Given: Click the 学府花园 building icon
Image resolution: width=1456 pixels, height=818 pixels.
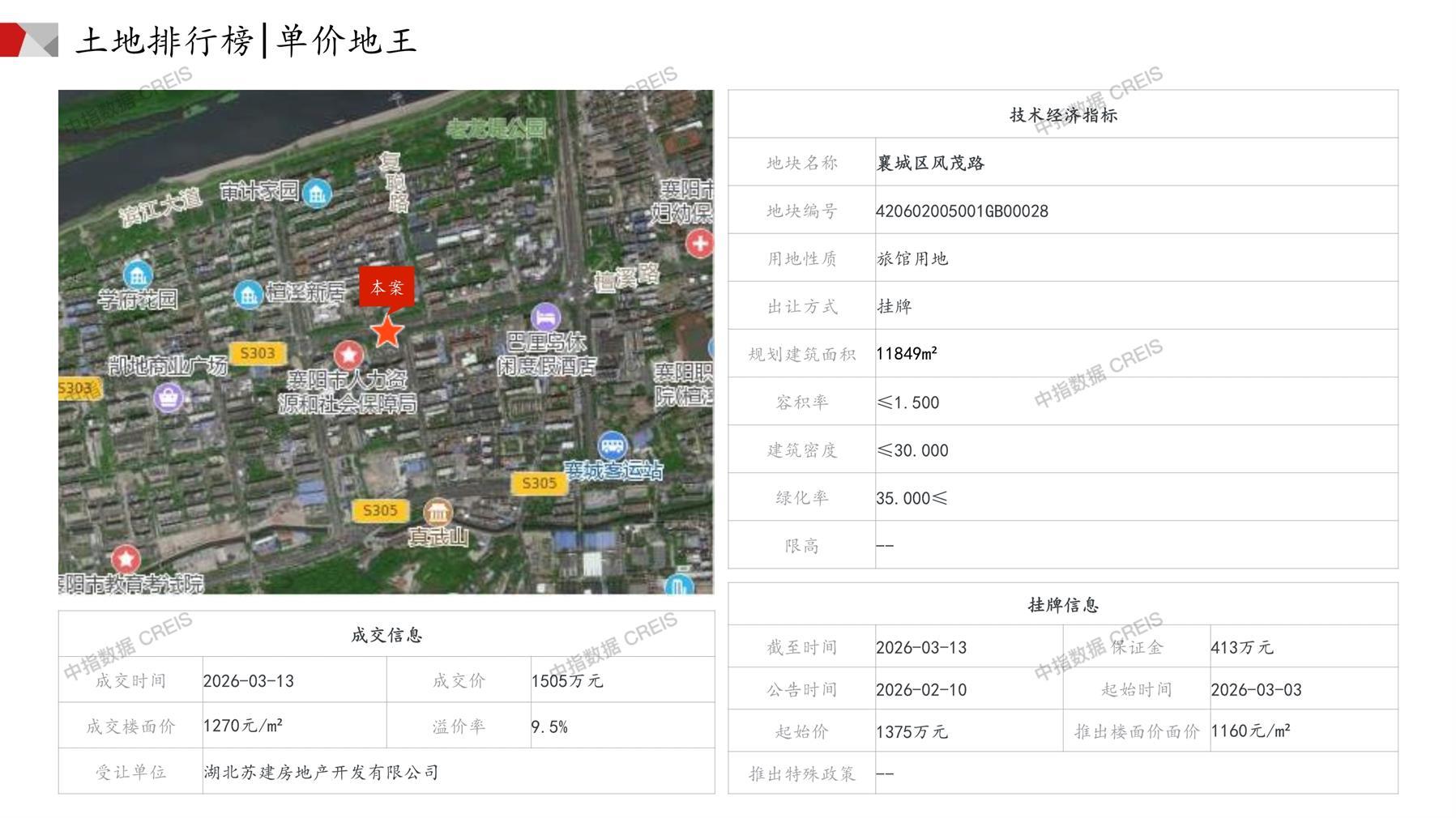Looking at the screenshot, I should coord(138,275).
